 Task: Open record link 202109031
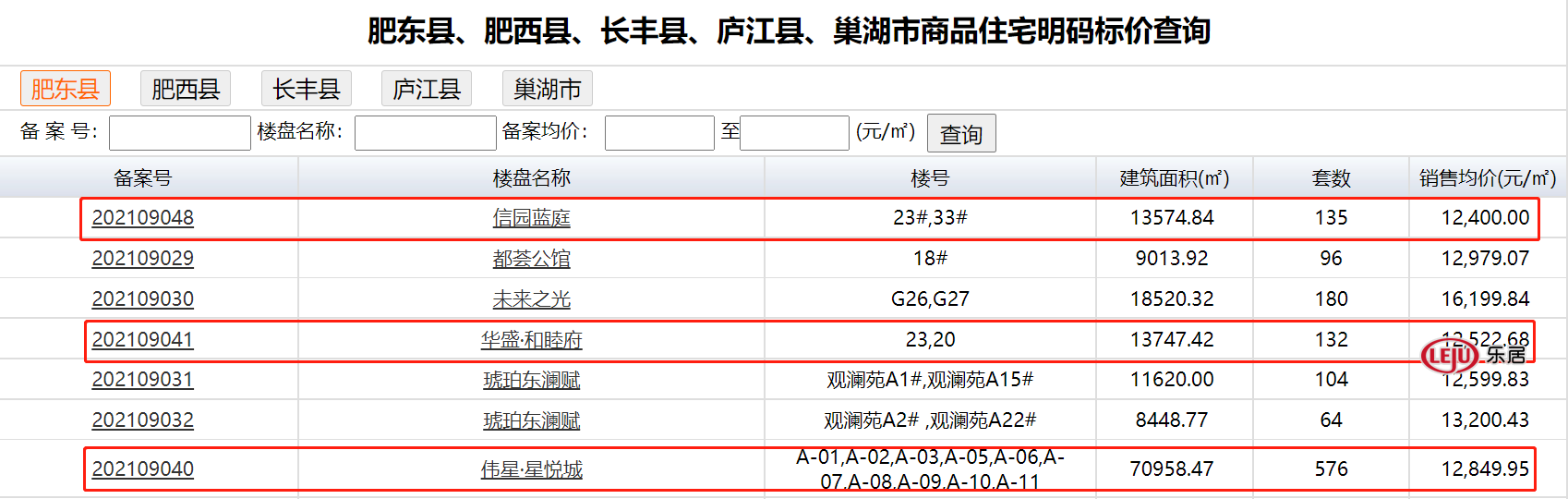click(143, 380)
